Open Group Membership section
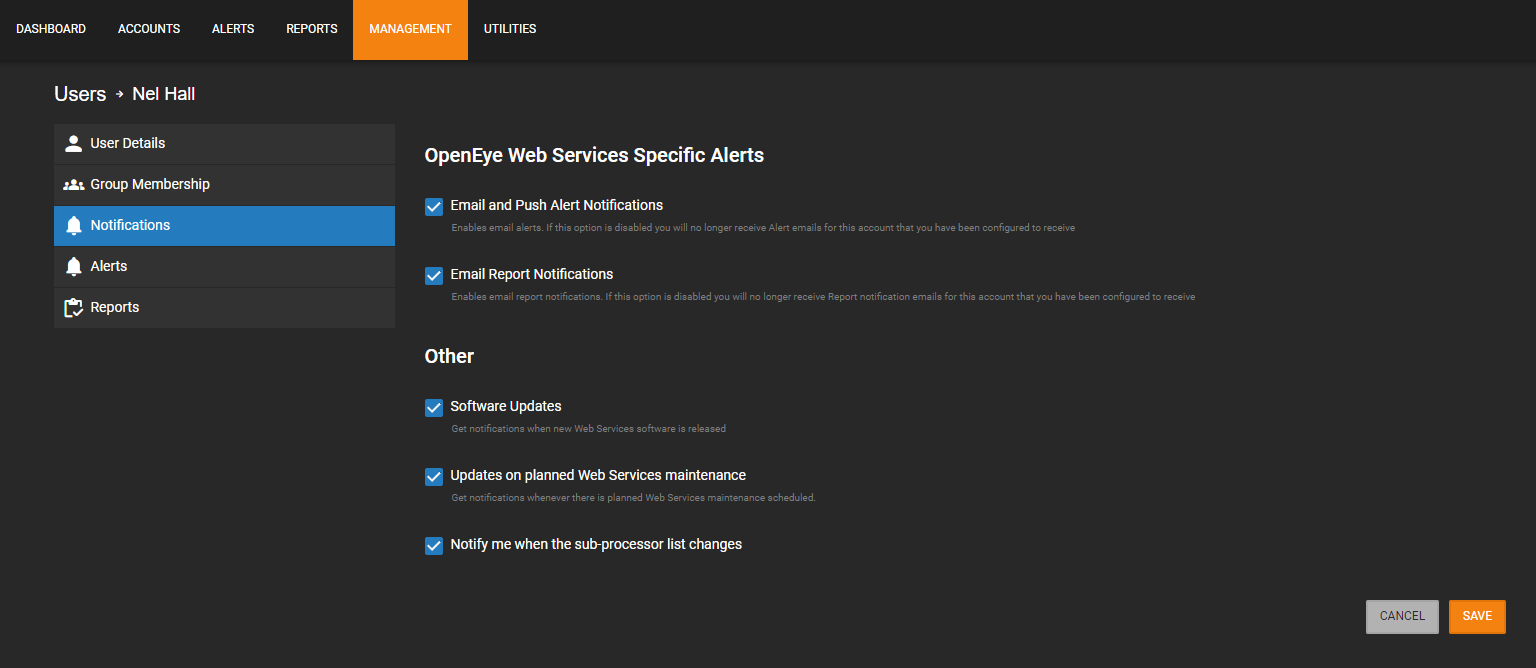 tap(224, 185)
